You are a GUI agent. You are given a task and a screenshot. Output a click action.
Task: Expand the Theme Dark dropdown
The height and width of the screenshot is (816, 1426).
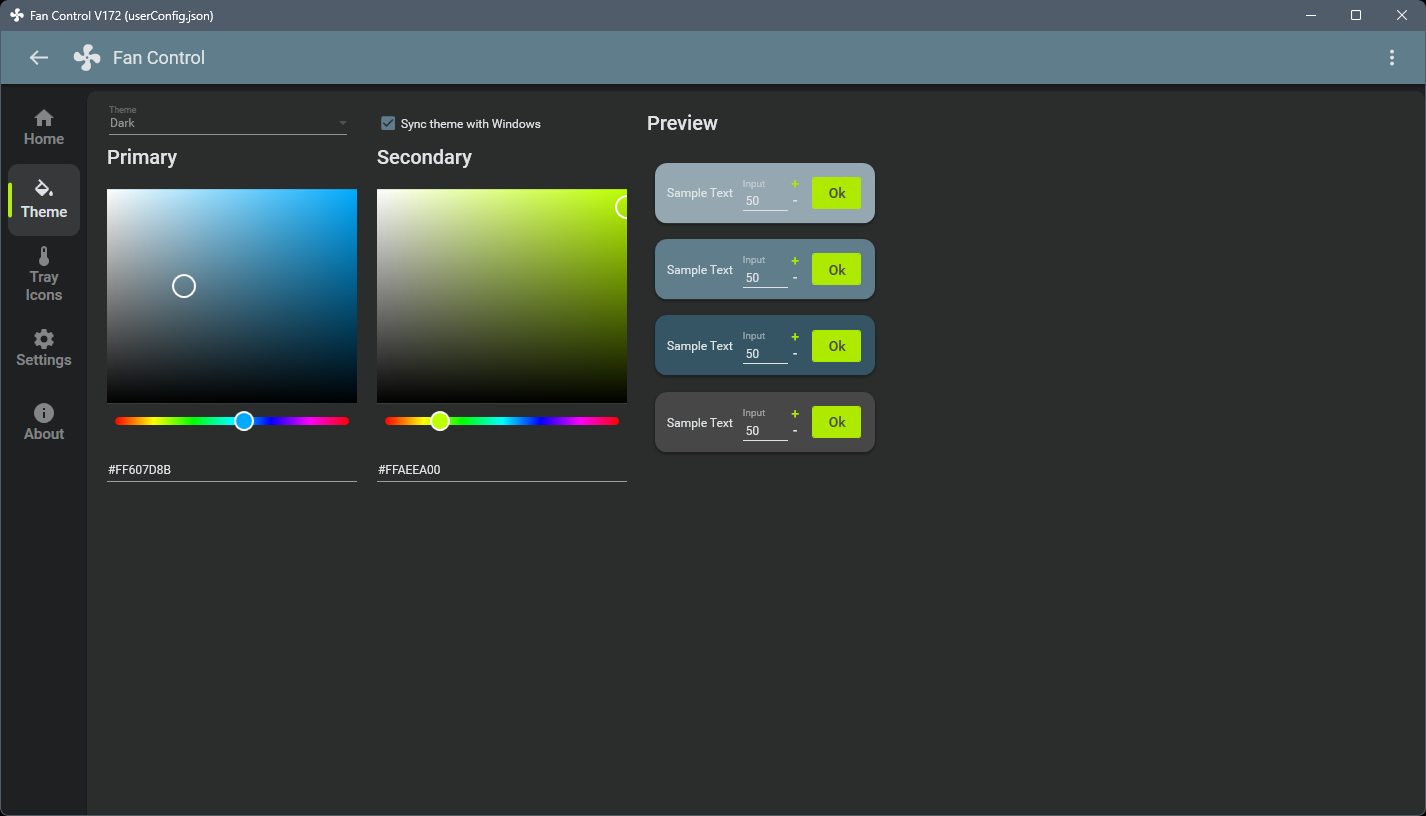click(228, 120)
